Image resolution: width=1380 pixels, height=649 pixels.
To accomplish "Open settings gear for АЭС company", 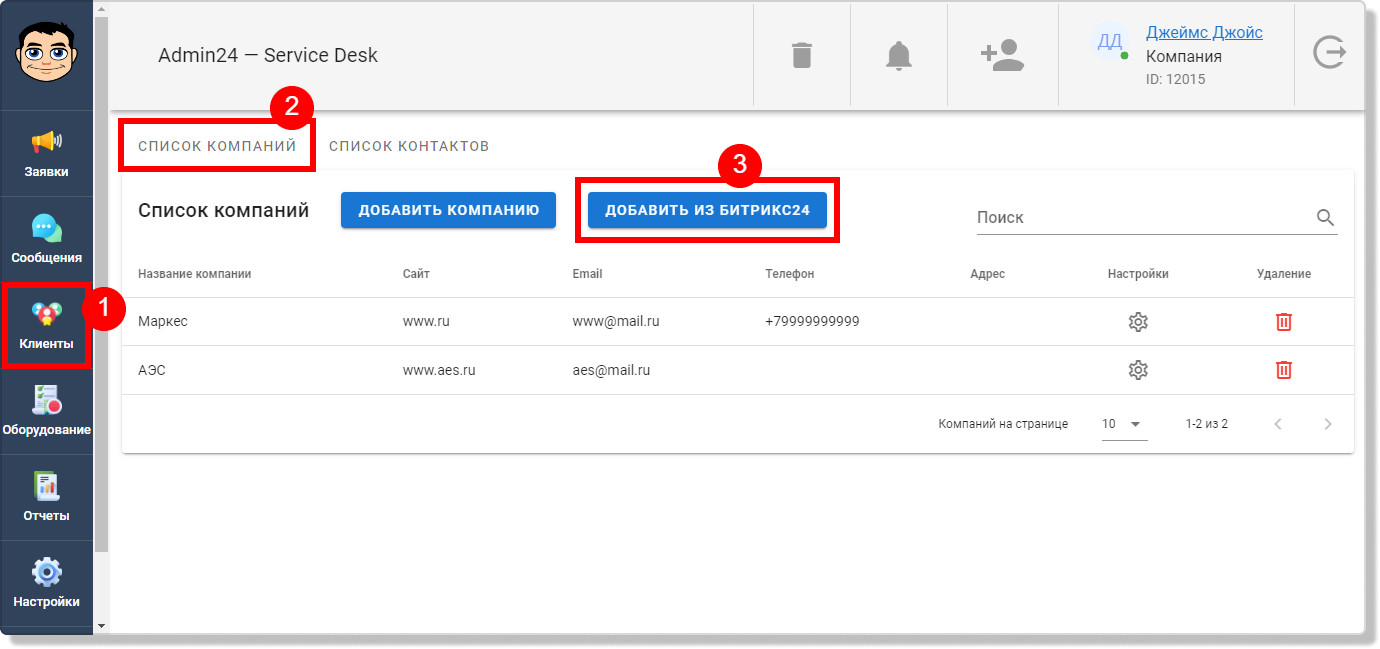I will [1138, 370].
